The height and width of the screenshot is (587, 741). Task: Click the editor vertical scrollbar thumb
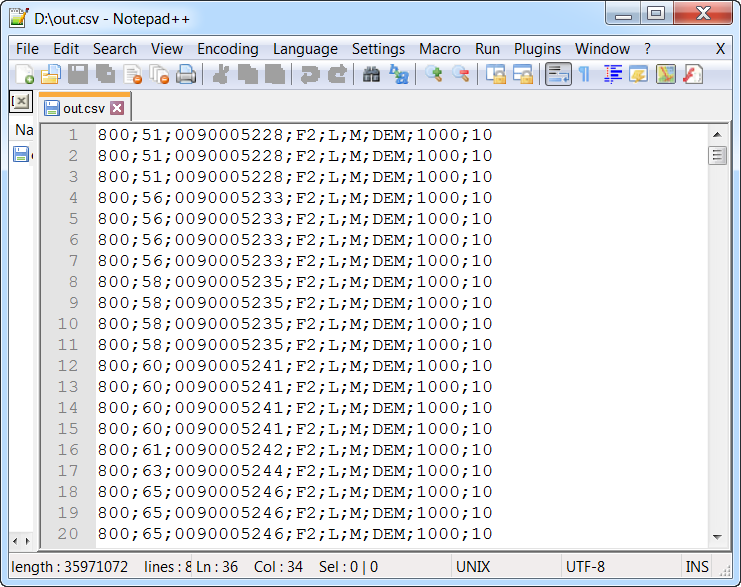(x=717, y=155)
